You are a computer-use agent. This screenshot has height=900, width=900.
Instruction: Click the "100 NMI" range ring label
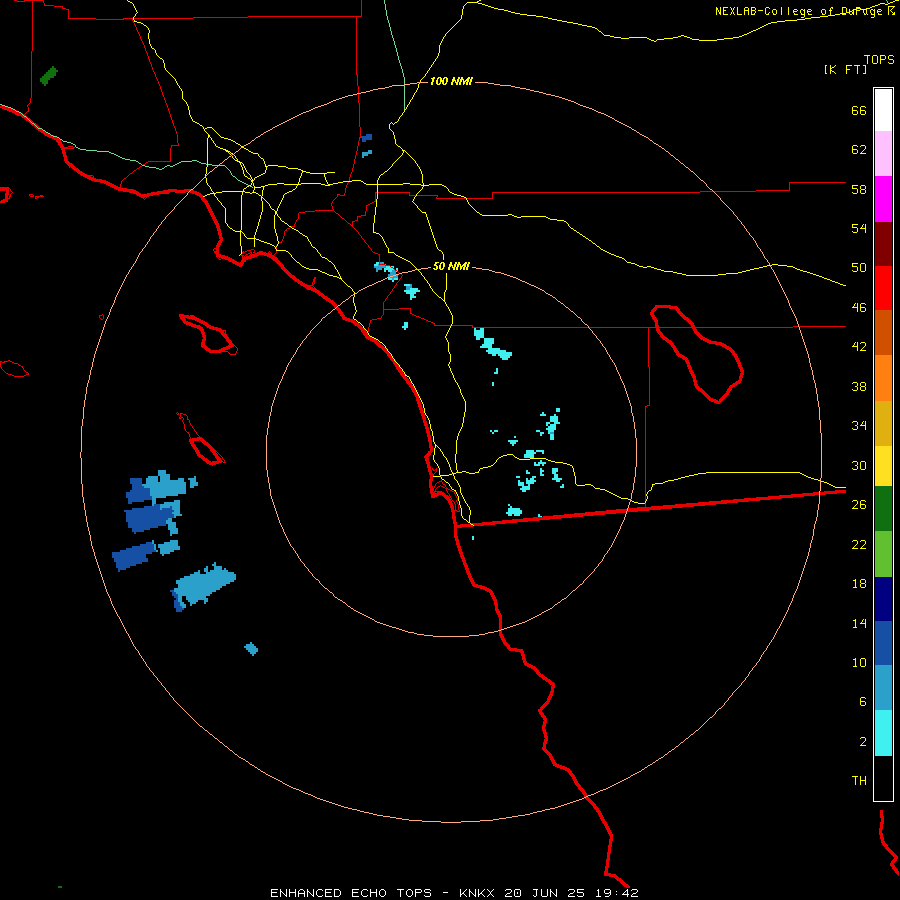[451, 82]
